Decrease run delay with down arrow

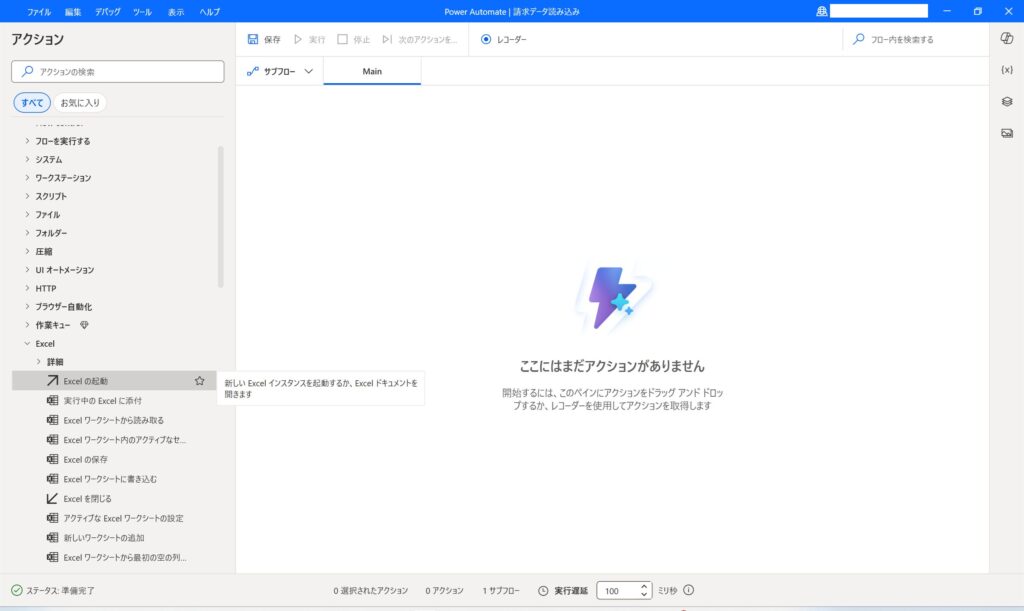[644, 595]
